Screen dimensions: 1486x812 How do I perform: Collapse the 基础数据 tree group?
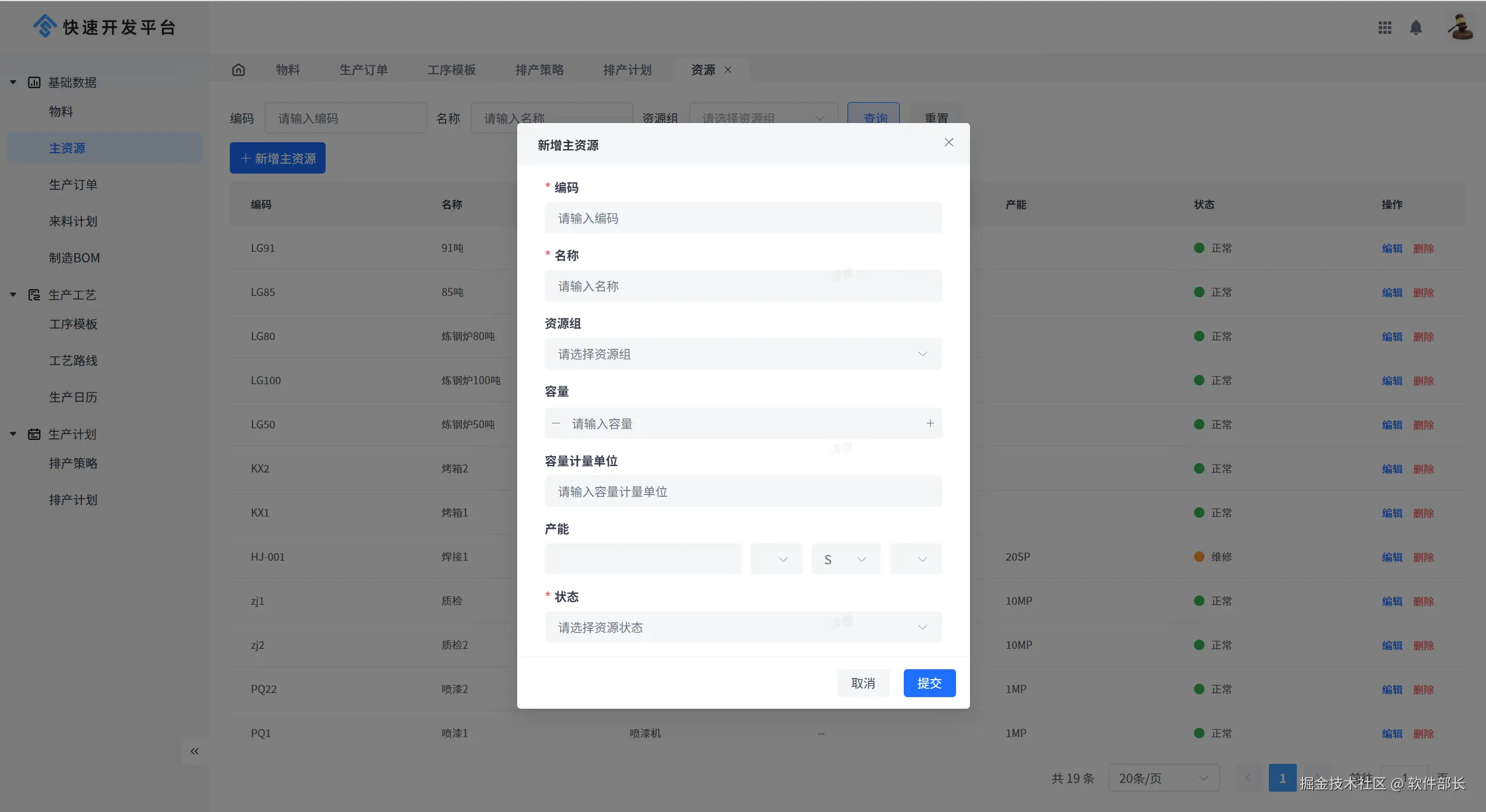(x=13, y=82)
